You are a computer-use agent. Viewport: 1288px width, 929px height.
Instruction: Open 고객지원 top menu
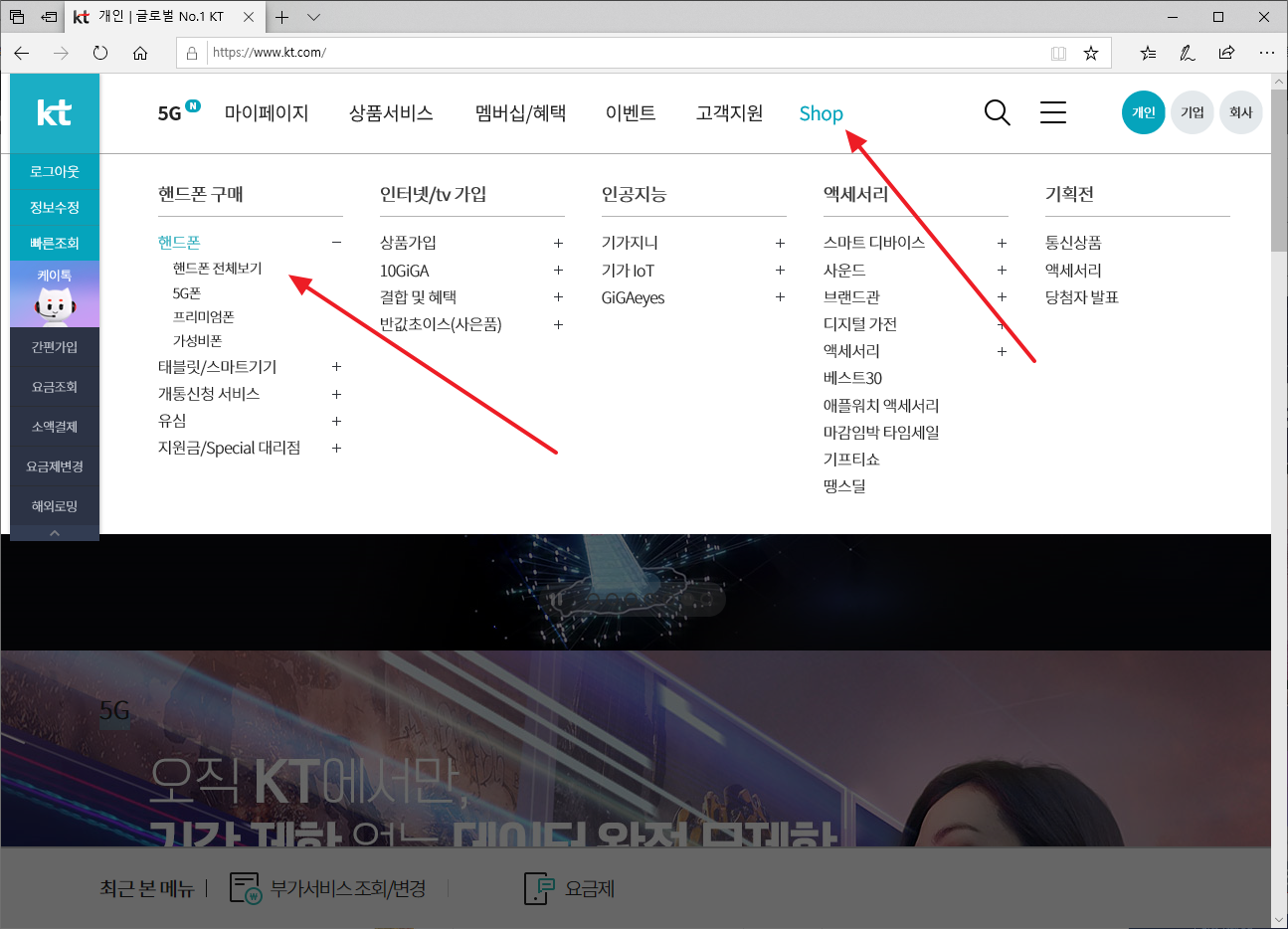point(730,113)
